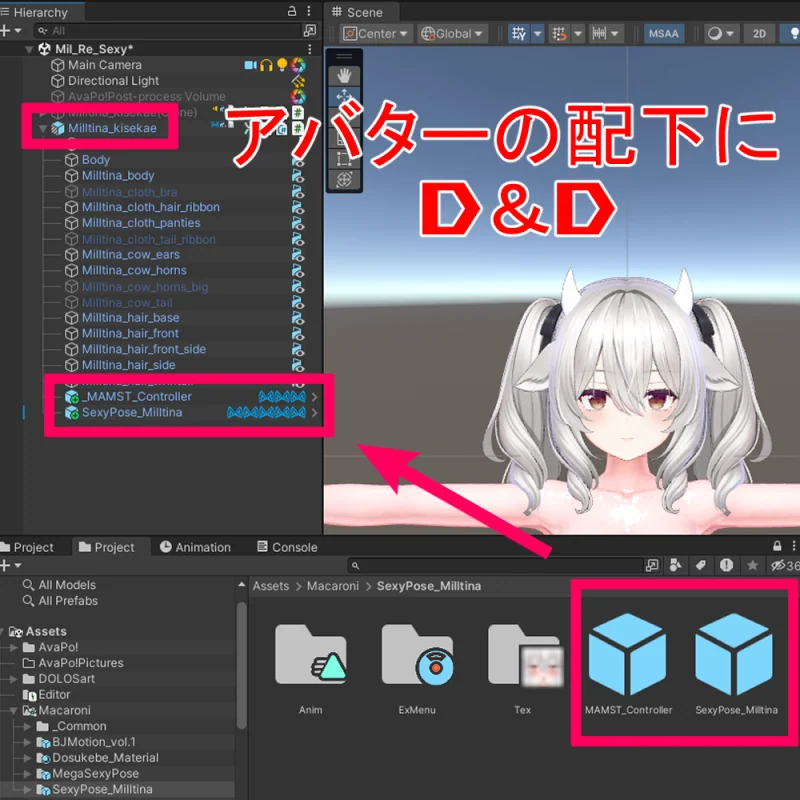This screenshot has height=800, width=800.
Task: Select Directional Light in Hierarchy
Action: point(113,81)
